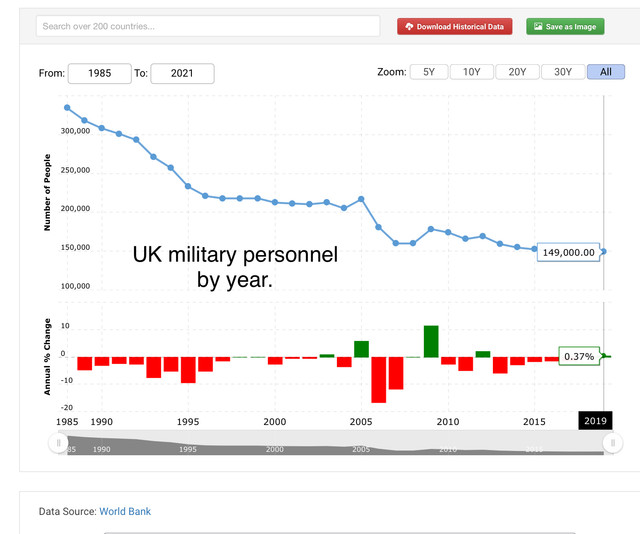Click the 2010 x-axis label

(x=448, y=422)
